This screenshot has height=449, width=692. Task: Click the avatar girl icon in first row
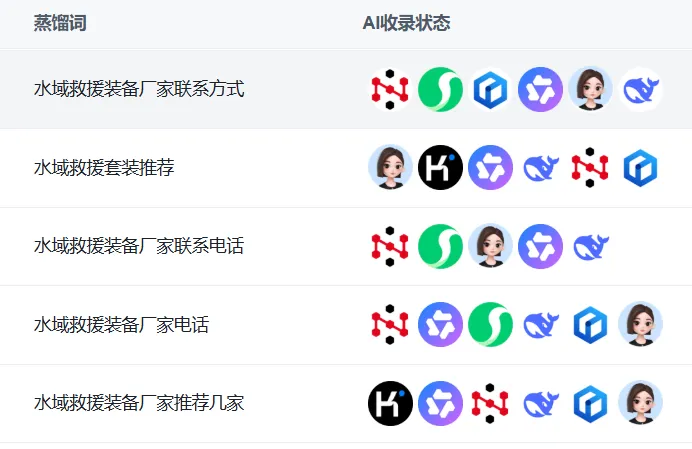tap(590, 89)
